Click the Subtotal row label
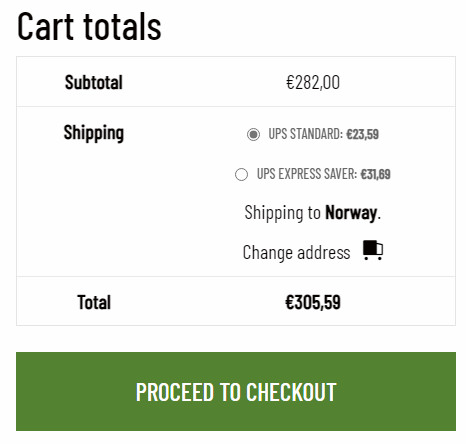The image size is (466, 444). click(x=94, y=82)
